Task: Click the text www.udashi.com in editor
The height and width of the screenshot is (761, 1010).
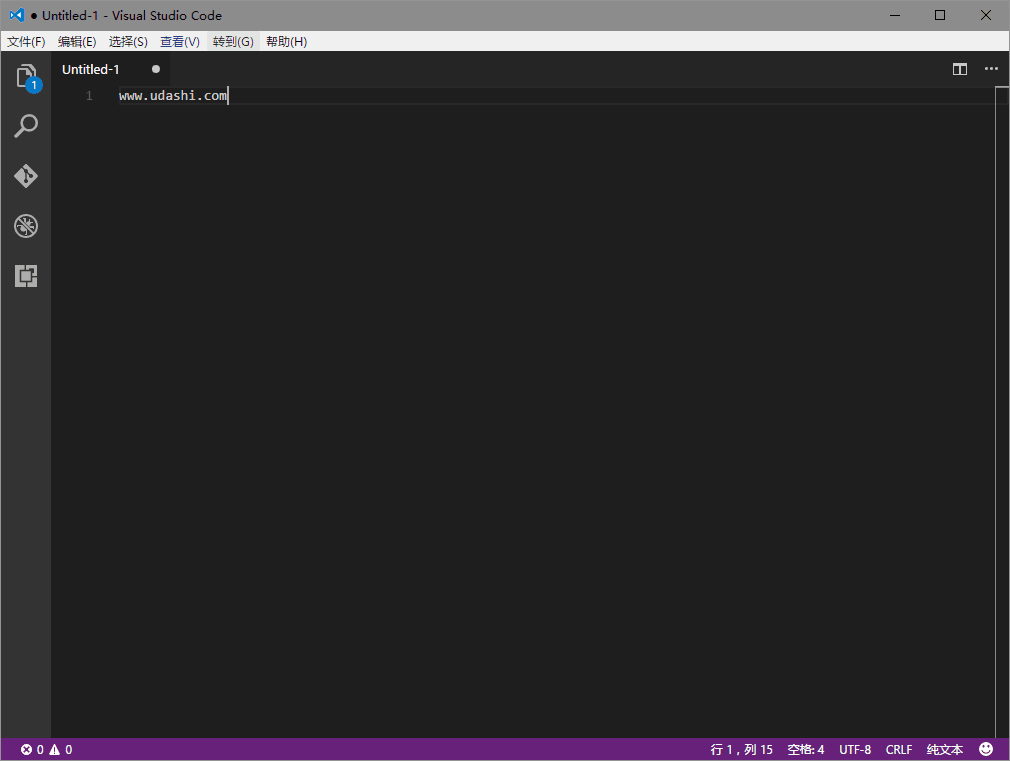Action: pyautogui.click(x=173, y=95)
